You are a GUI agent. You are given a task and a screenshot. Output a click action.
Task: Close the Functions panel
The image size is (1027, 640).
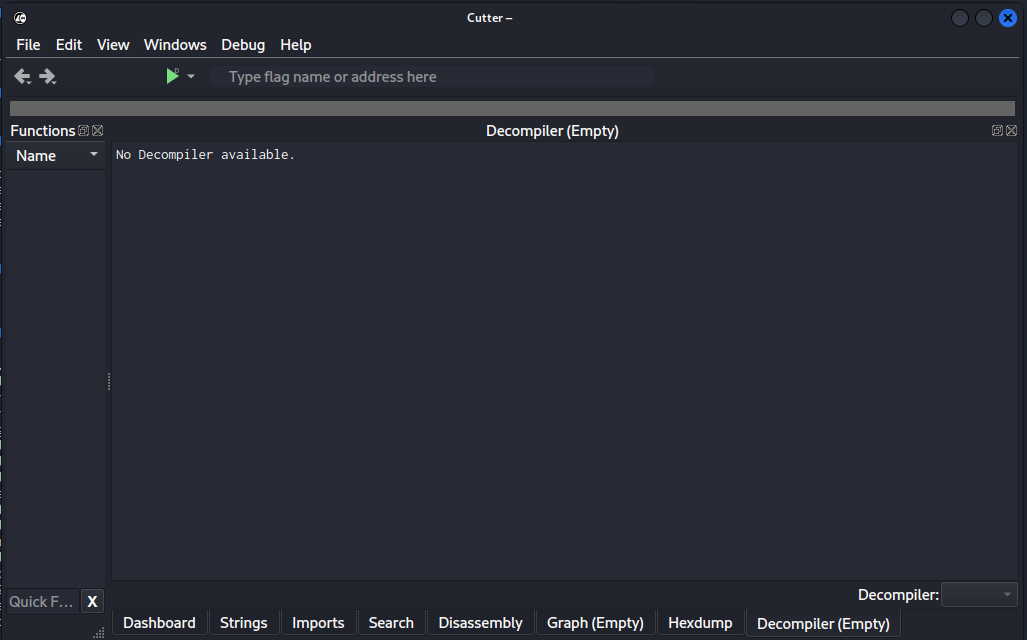(x=97, y=131)
